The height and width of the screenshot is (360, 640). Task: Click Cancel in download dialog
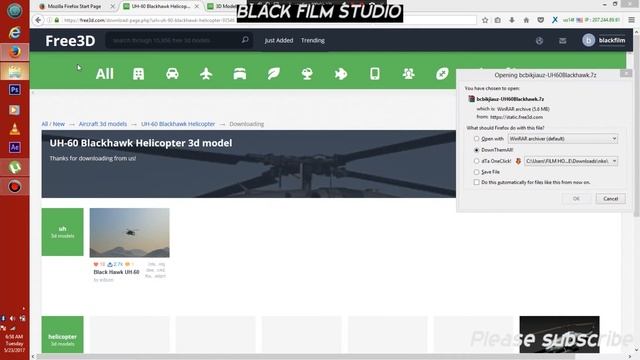tap(610, 198)
